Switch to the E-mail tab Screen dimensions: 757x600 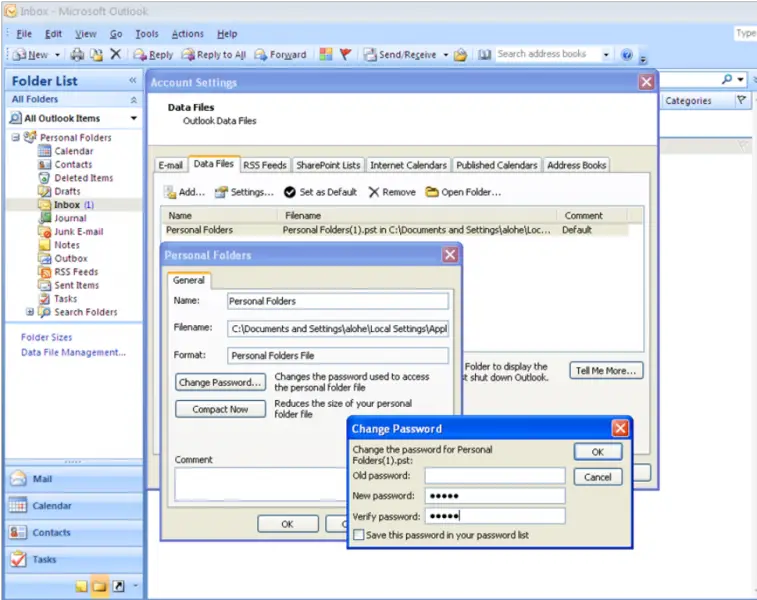tap(170, 165)
